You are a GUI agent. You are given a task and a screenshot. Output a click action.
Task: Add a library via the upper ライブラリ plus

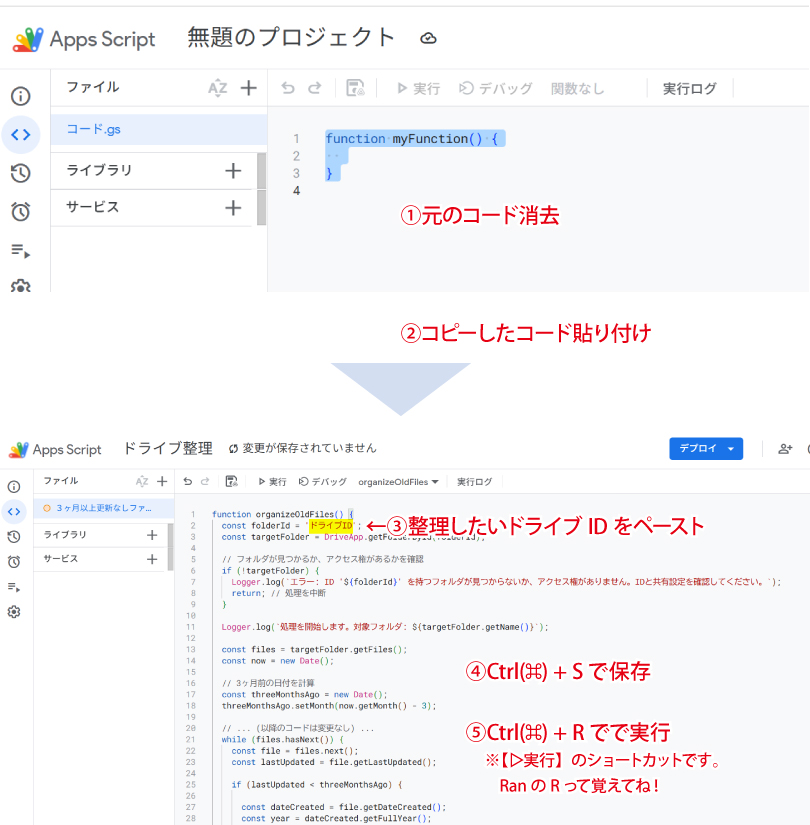coord(233,171)
